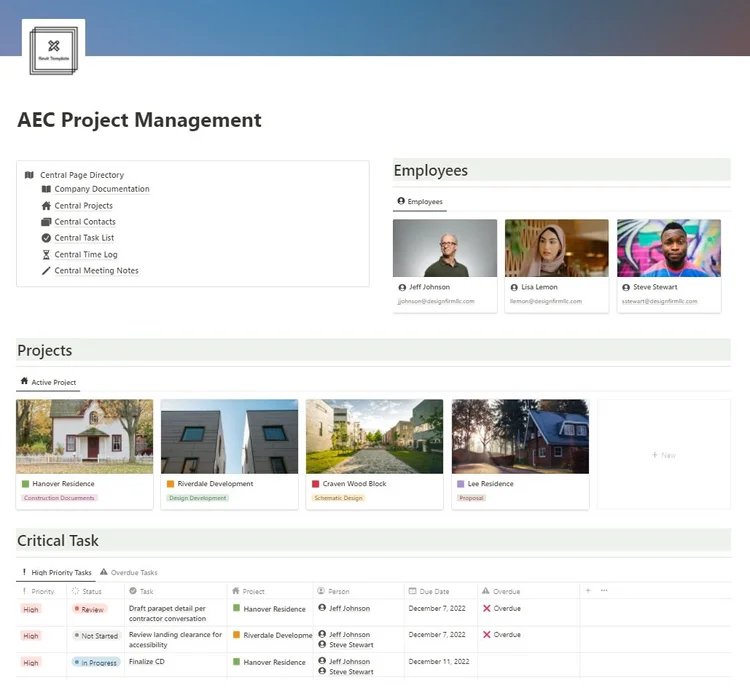The width and height of the screenshot is (750, 699).
Task: Click jjohnson@designfirmllc.com email text
Action: (x=436, y=301)
